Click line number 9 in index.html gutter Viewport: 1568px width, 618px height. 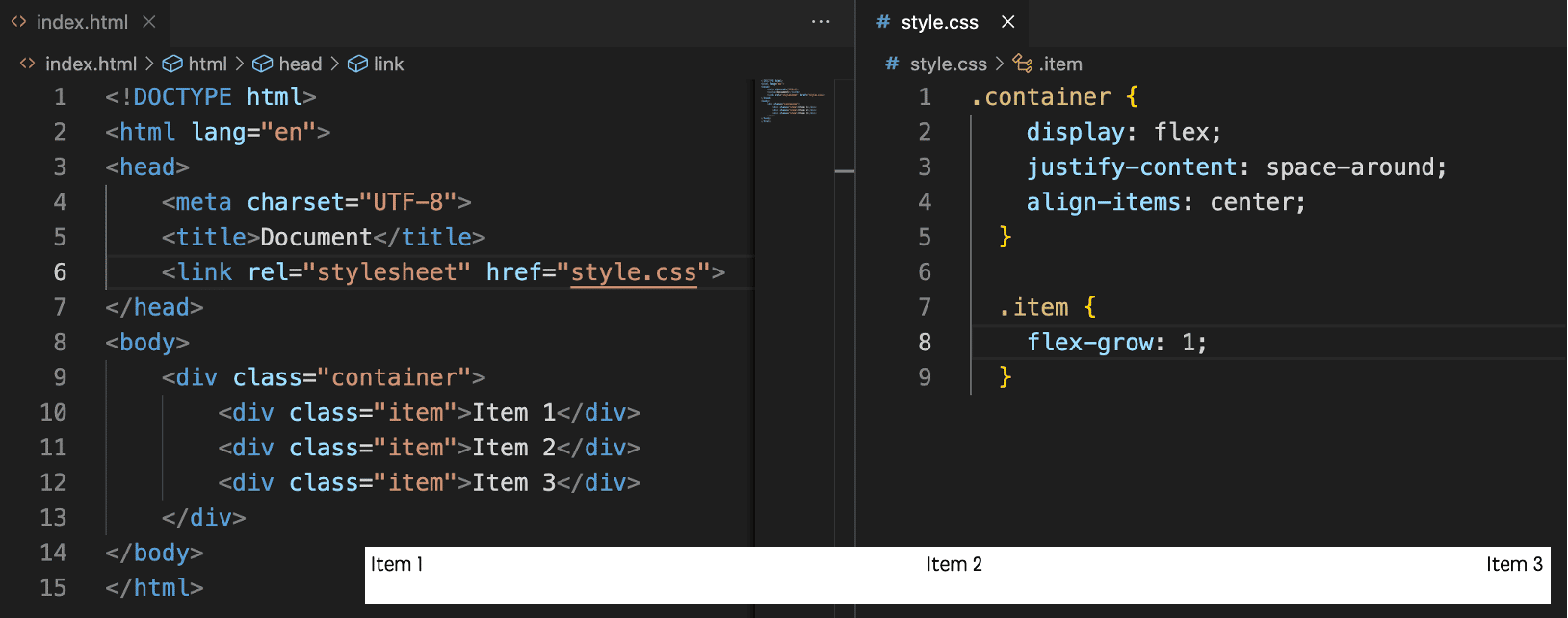[x=60, y=377]
